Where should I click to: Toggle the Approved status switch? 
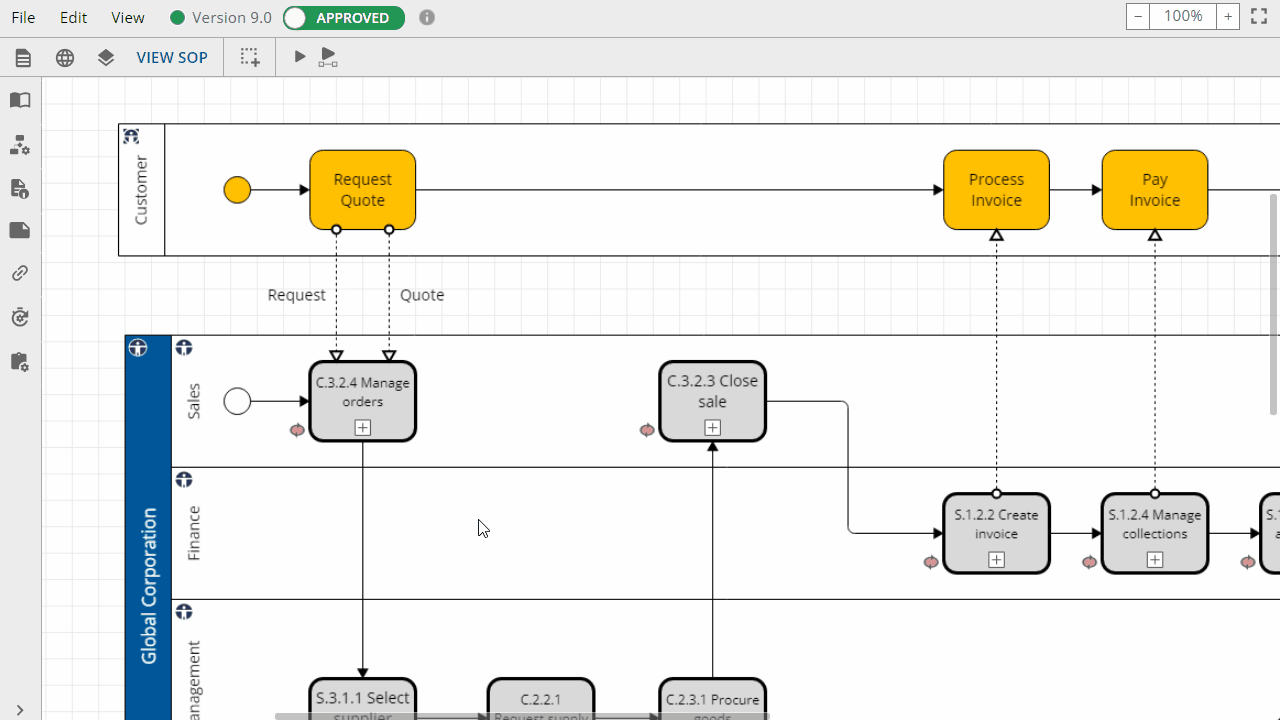point(343,18)
